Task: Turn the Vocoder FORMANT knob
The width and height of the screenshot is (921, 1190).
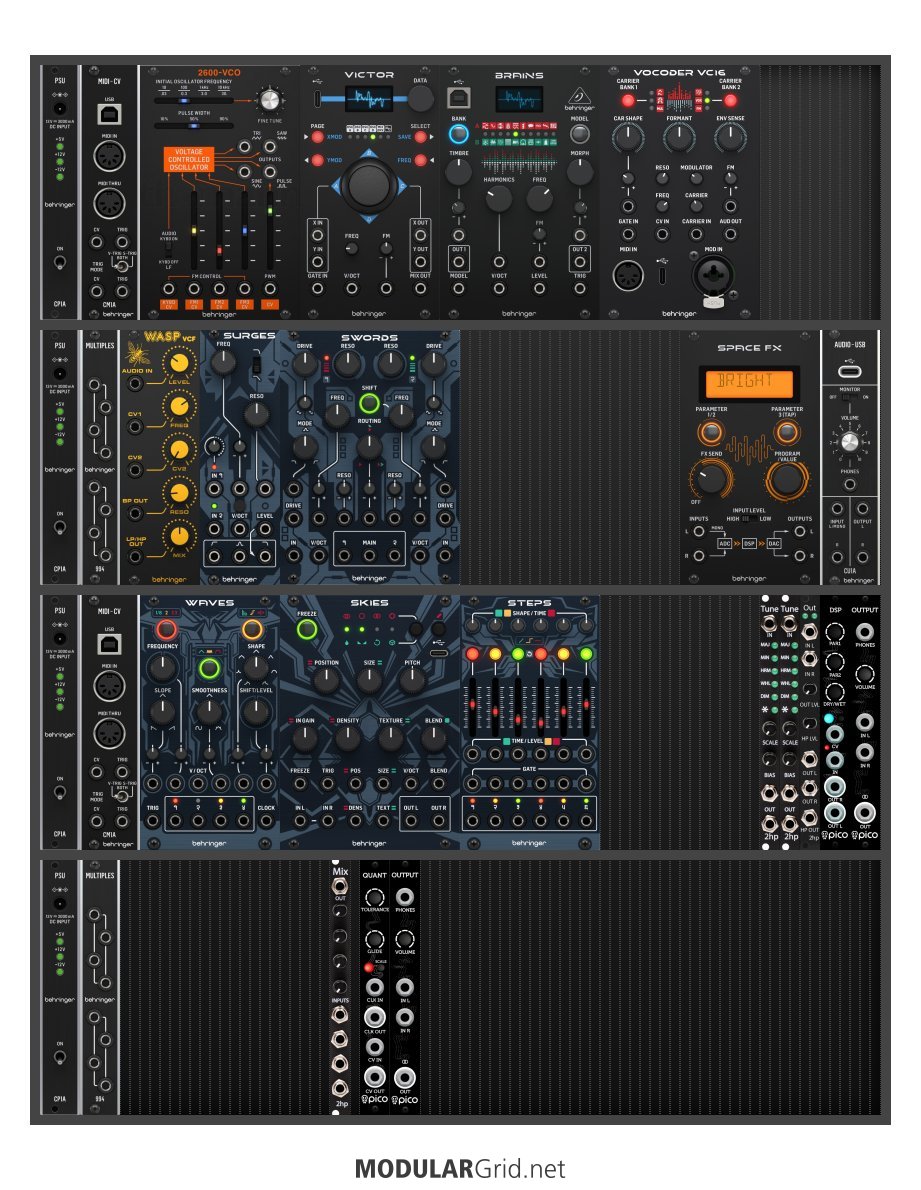Action: [679, 138]
